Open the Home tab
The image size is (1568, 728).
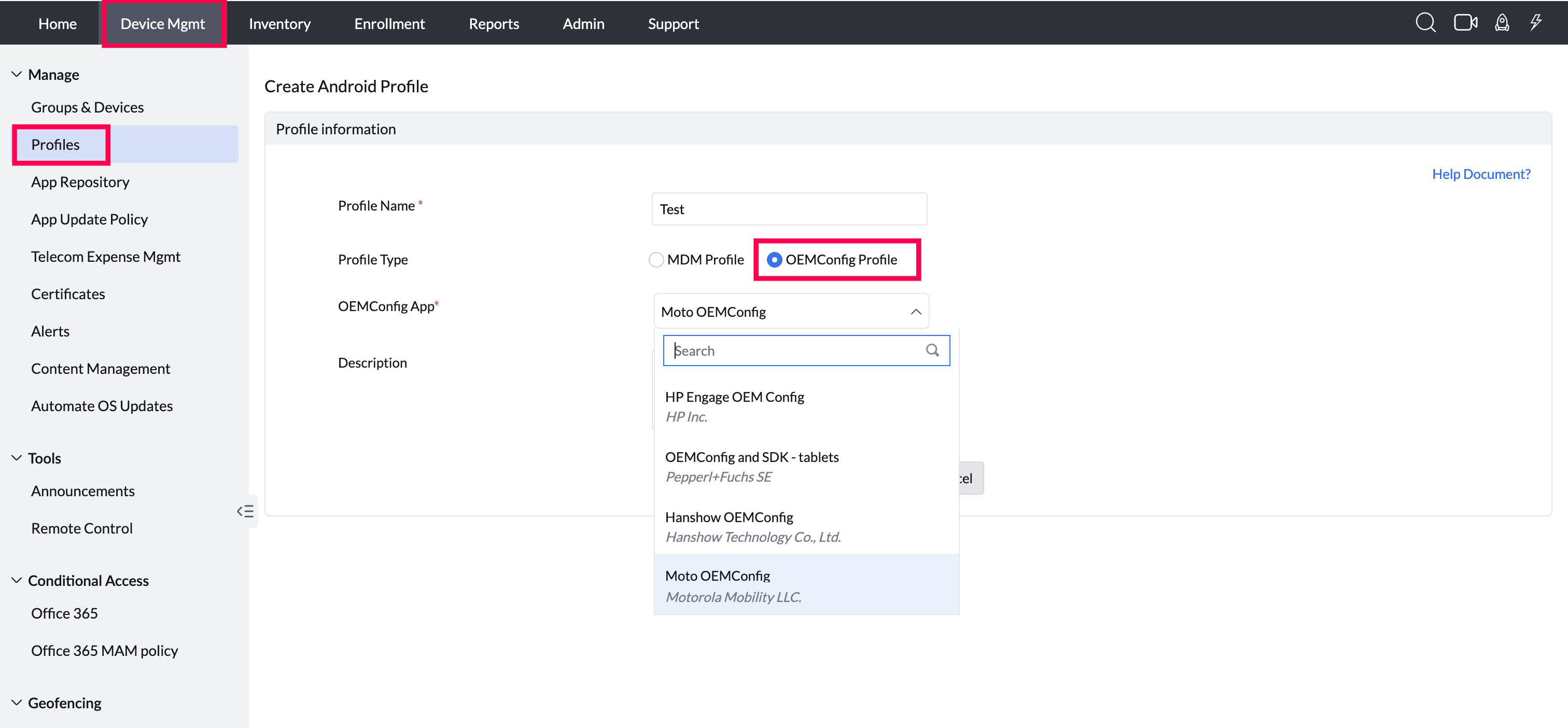pyautogui.click(x=57, y=23)
